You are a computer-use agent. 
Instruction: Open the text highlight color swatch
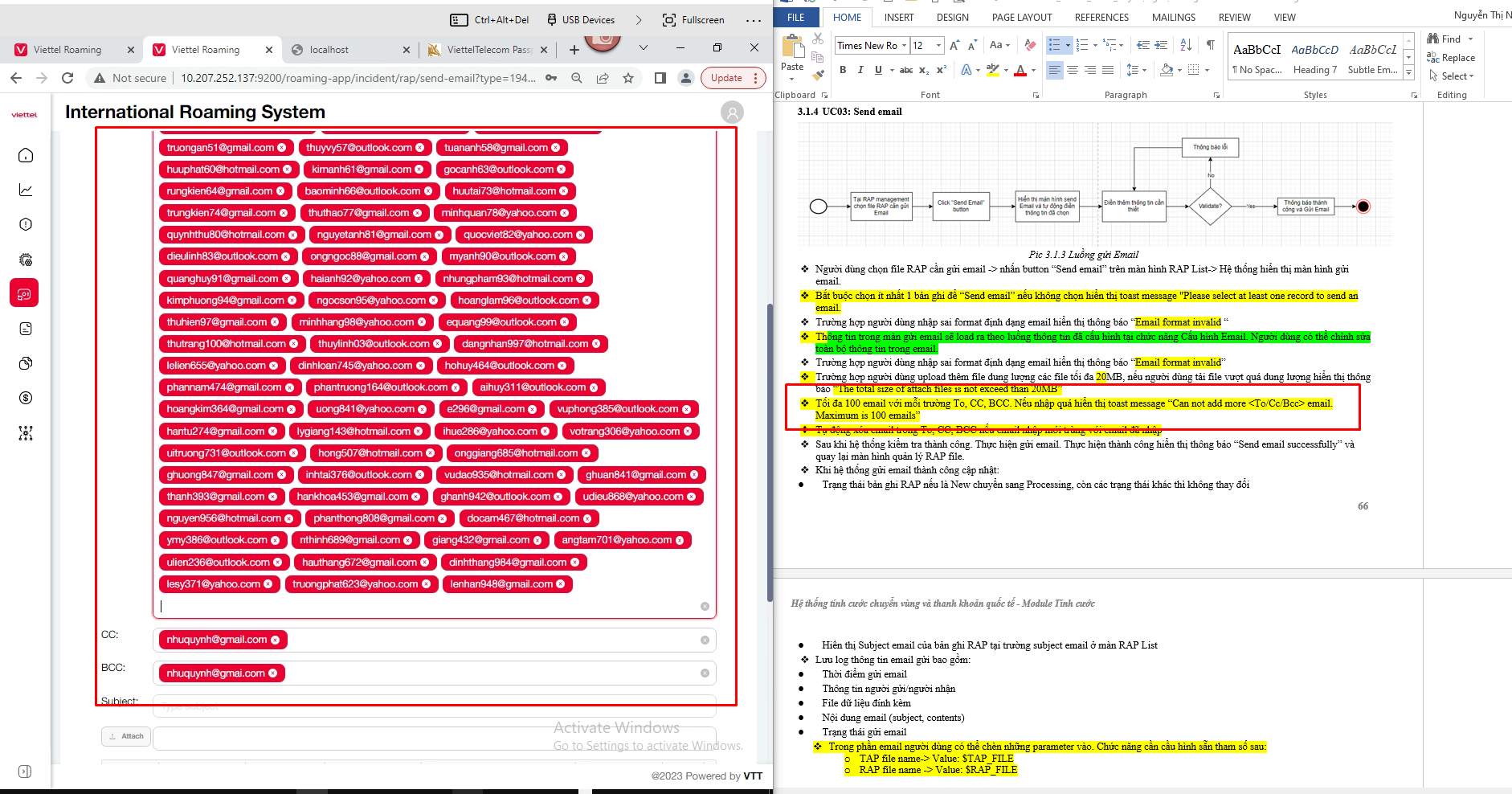(x=992, y=70)
